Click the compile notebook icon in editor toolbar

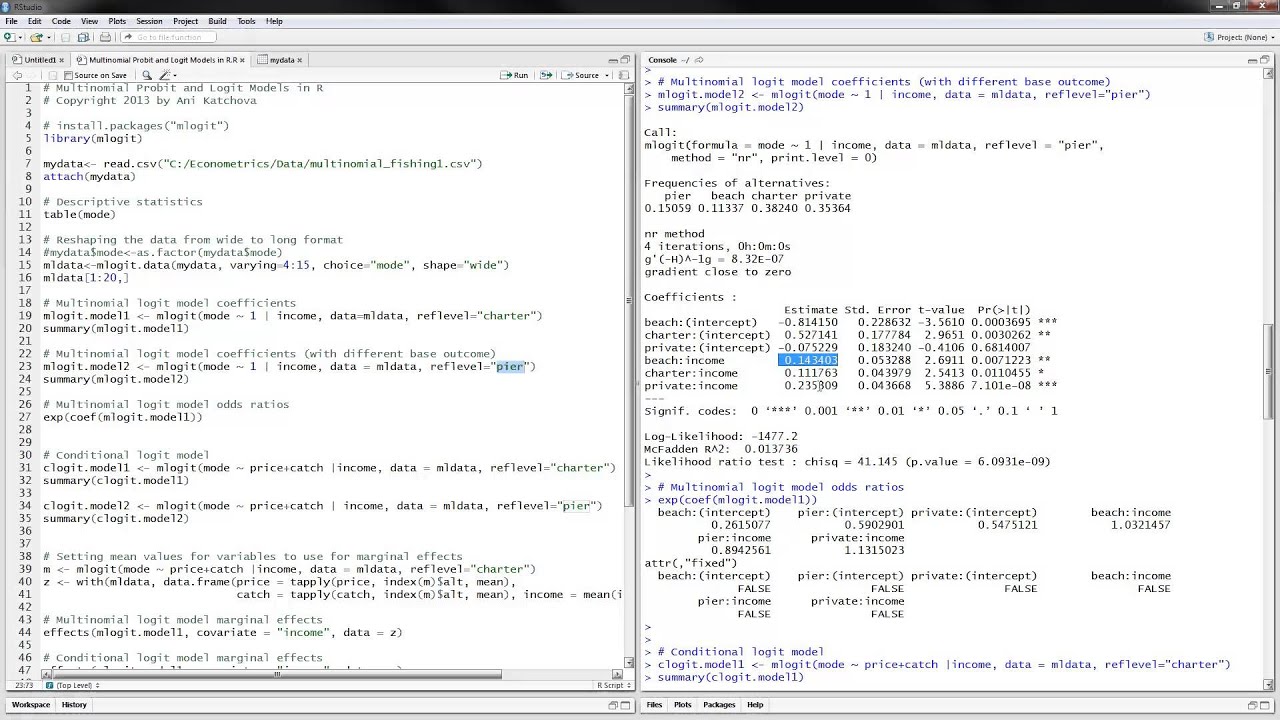coord(624,75)
